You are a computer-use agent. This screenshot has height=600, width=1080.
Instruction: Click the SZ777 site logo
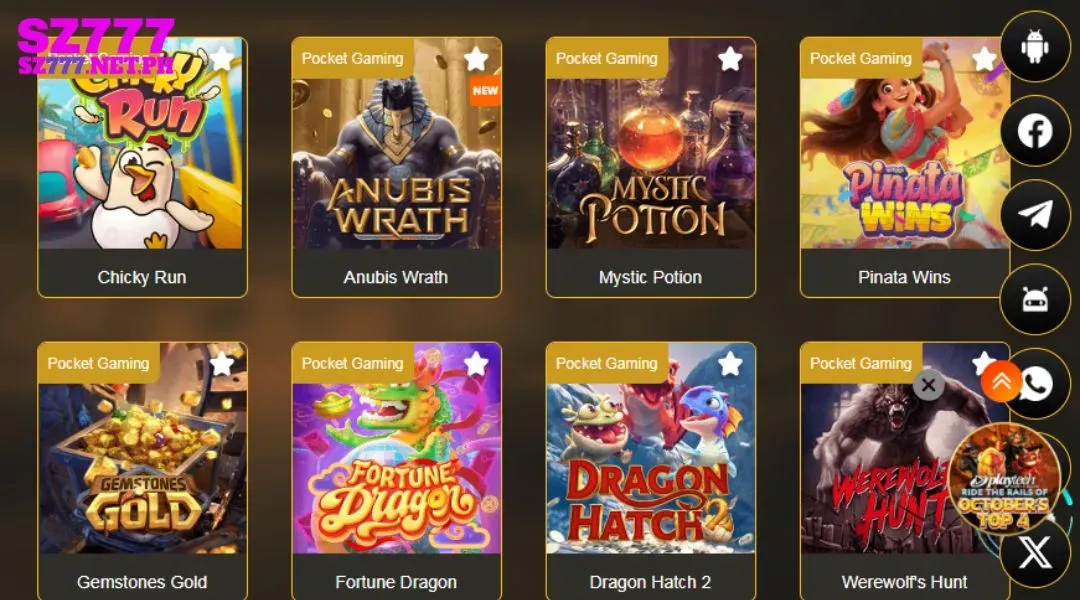96,46
